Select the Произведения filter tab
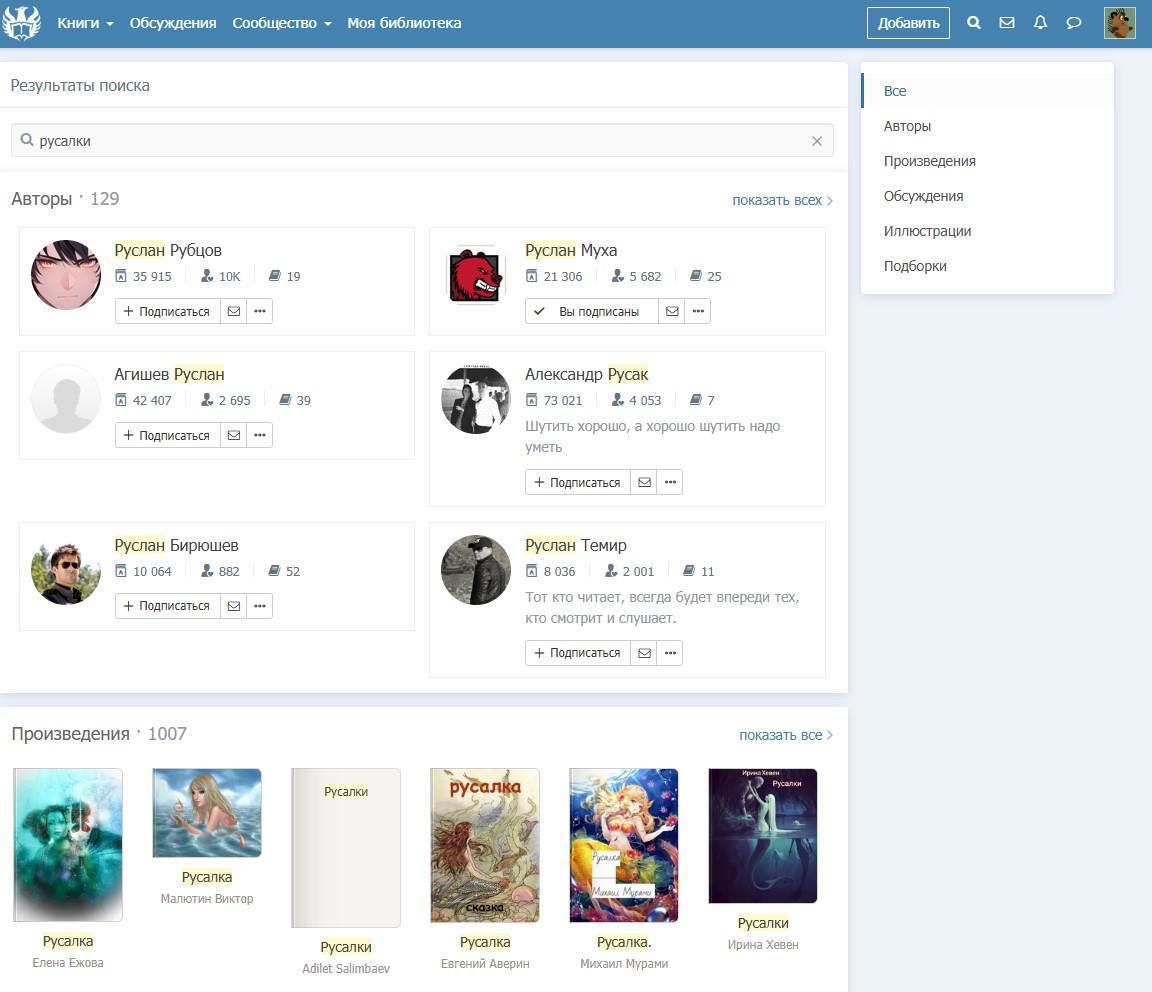 (x=929, y=161)
